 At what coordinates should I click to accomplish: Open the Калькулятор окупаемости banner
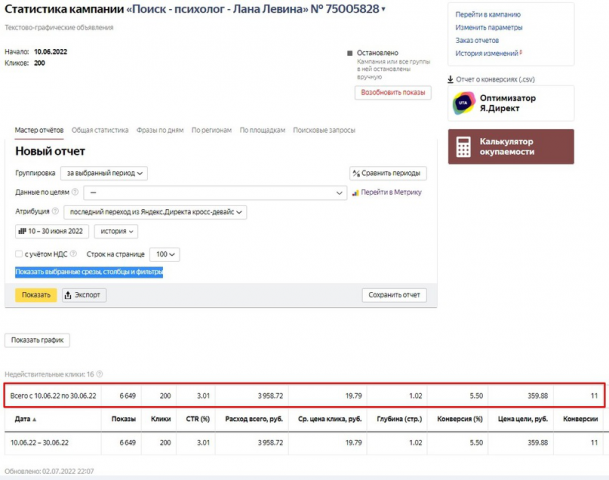tap(511, 147)
